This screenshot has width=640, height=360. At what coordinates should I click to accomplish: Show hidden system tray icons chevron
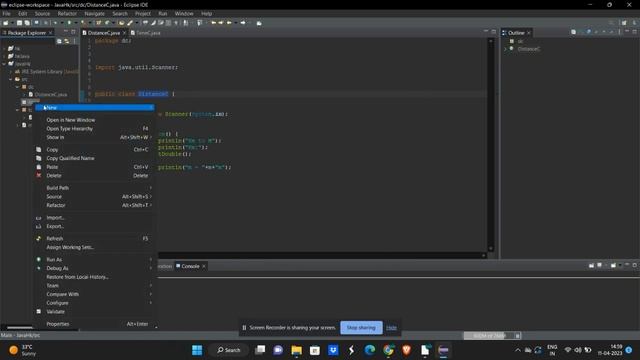(518, 350)
